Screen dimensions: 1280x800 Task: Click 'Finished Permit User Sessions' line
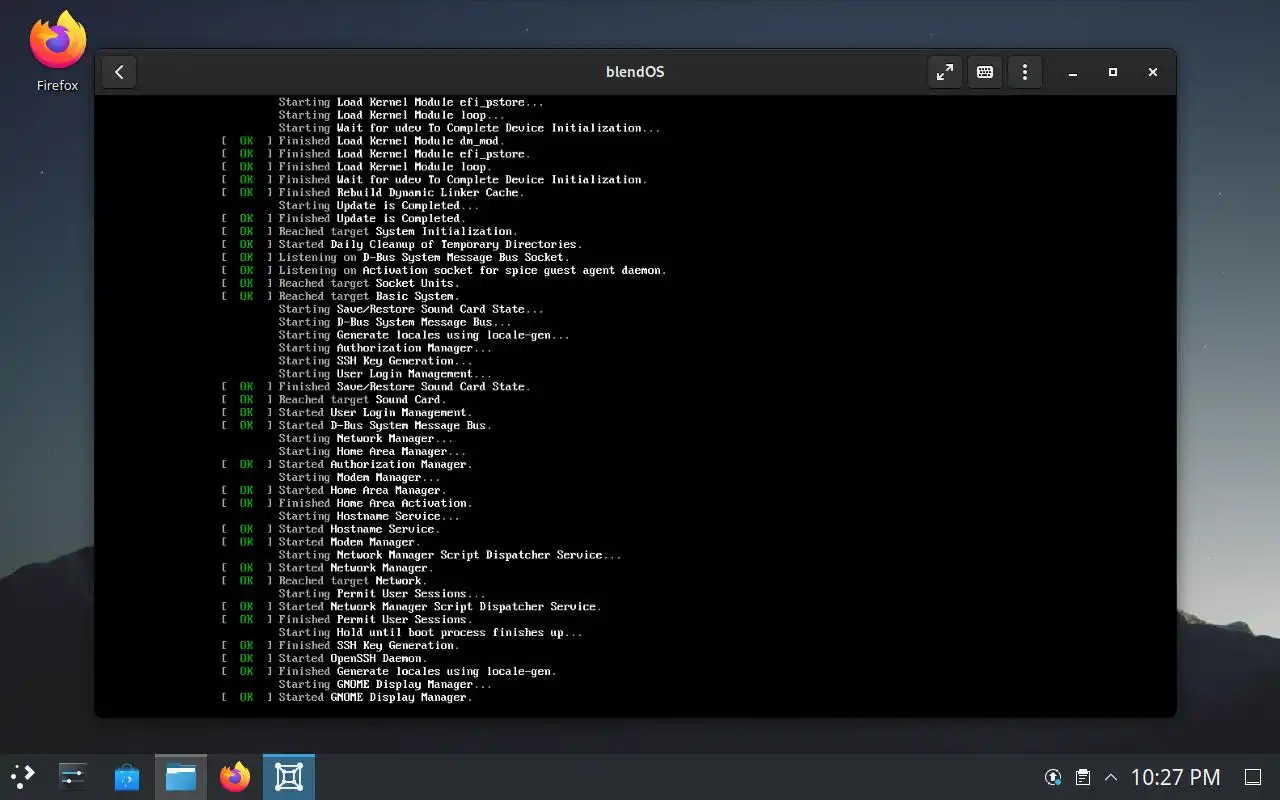tap(346, 619)
